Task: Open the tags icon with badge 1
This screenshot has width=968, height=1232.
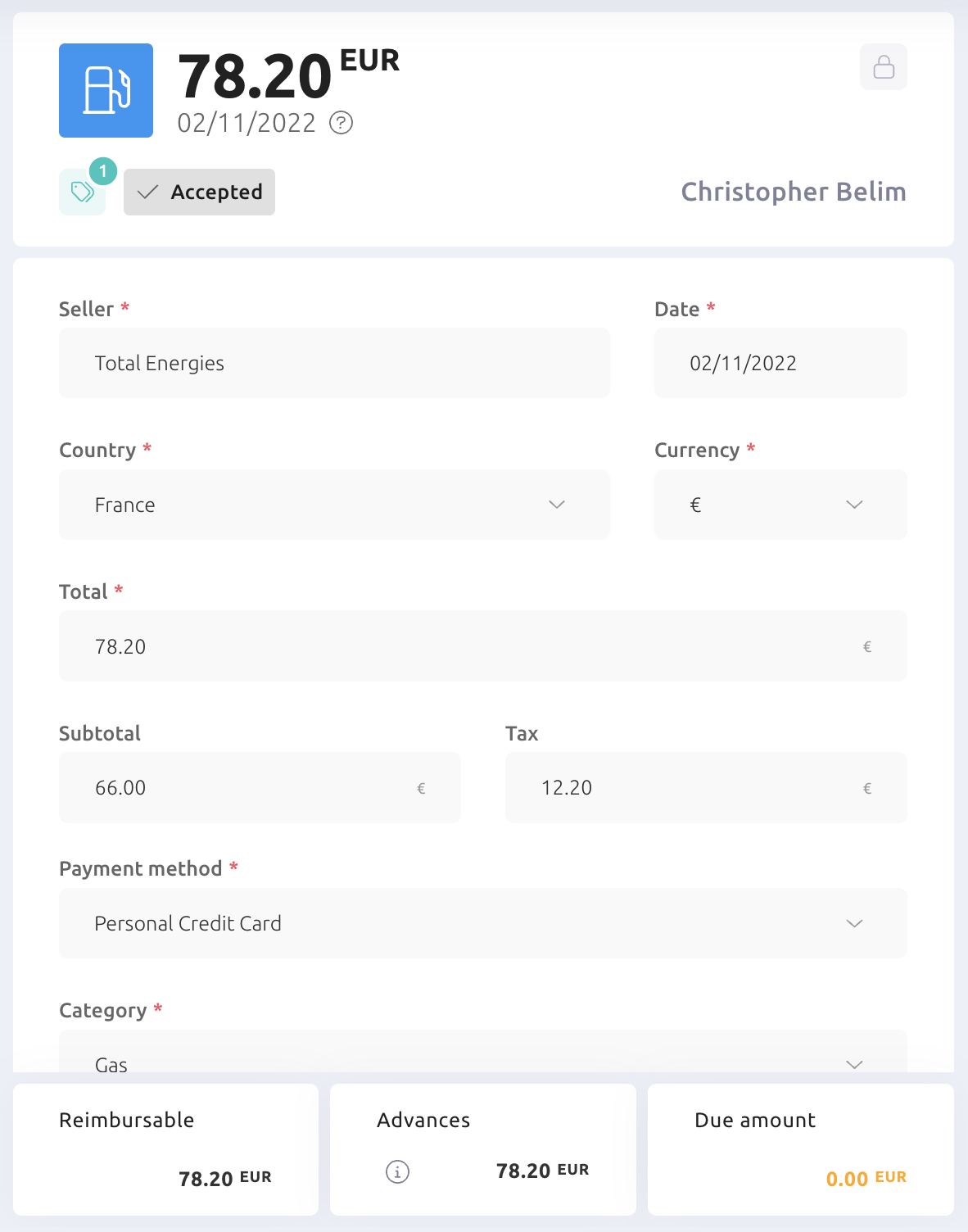Action: (x=83, y=192)
